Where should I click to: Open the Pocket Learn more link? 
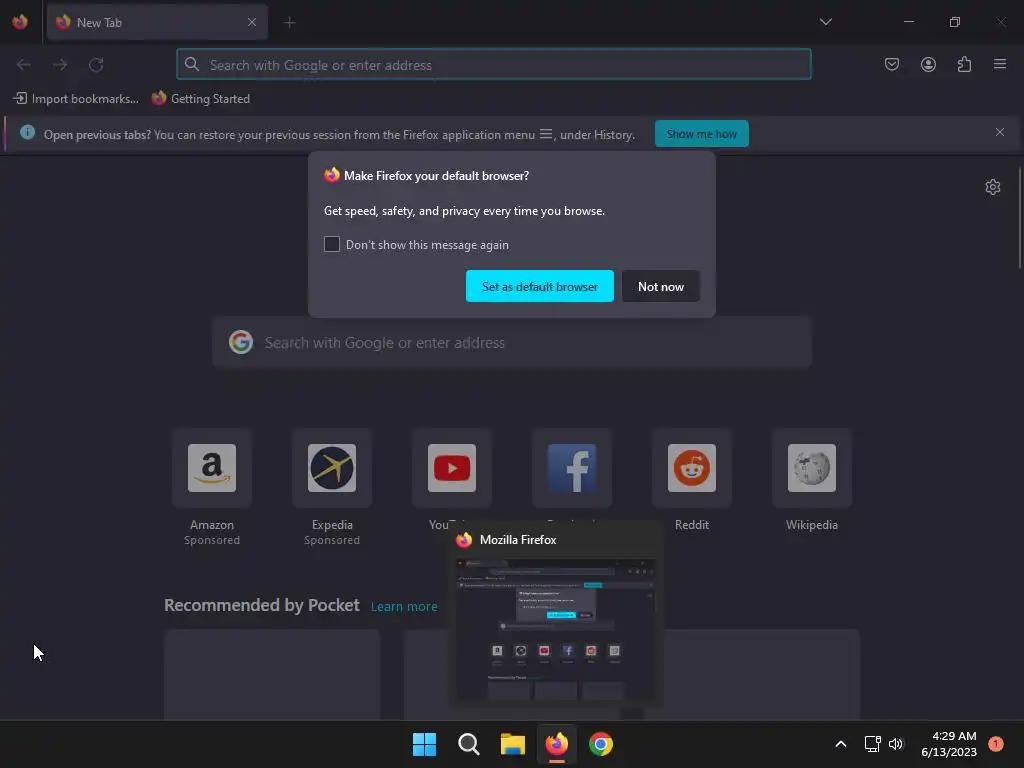(x=404, y=607)
